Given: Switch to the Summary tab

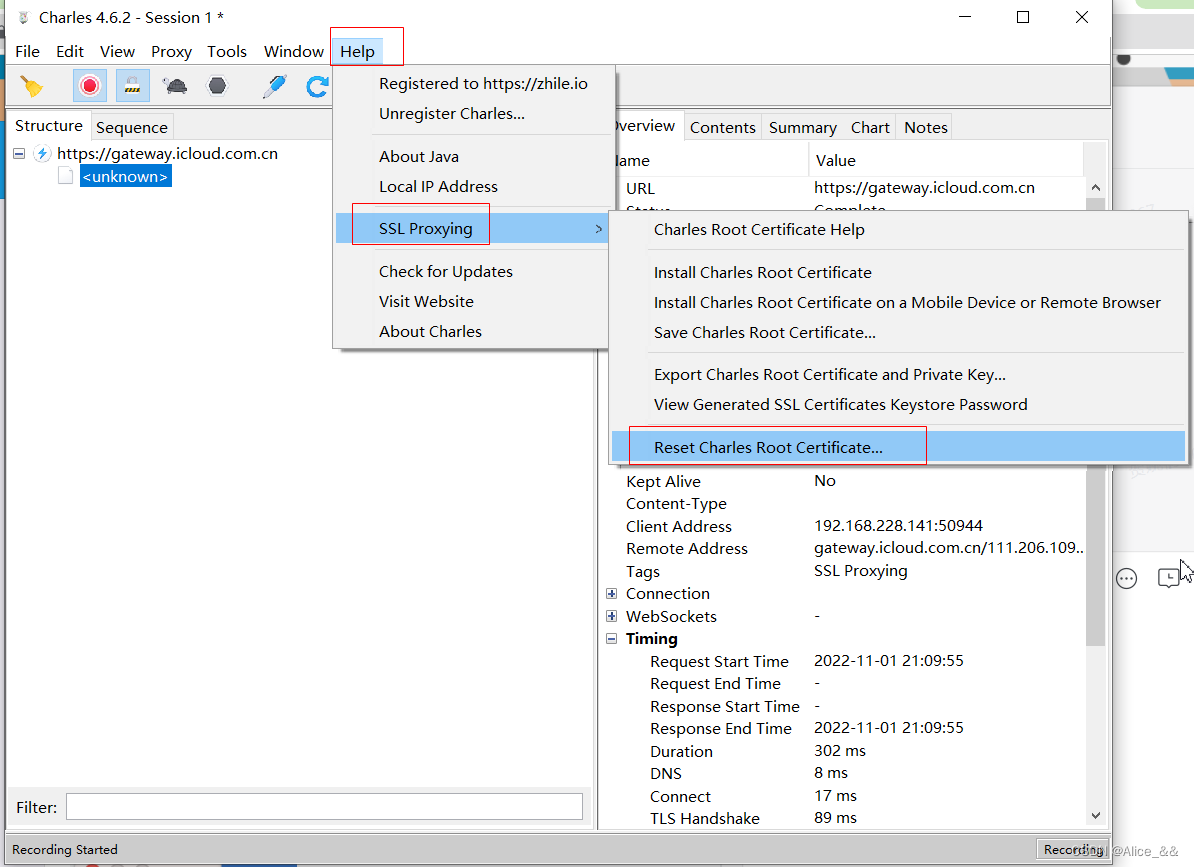Looking at the screenshot, I should [803, 127].
